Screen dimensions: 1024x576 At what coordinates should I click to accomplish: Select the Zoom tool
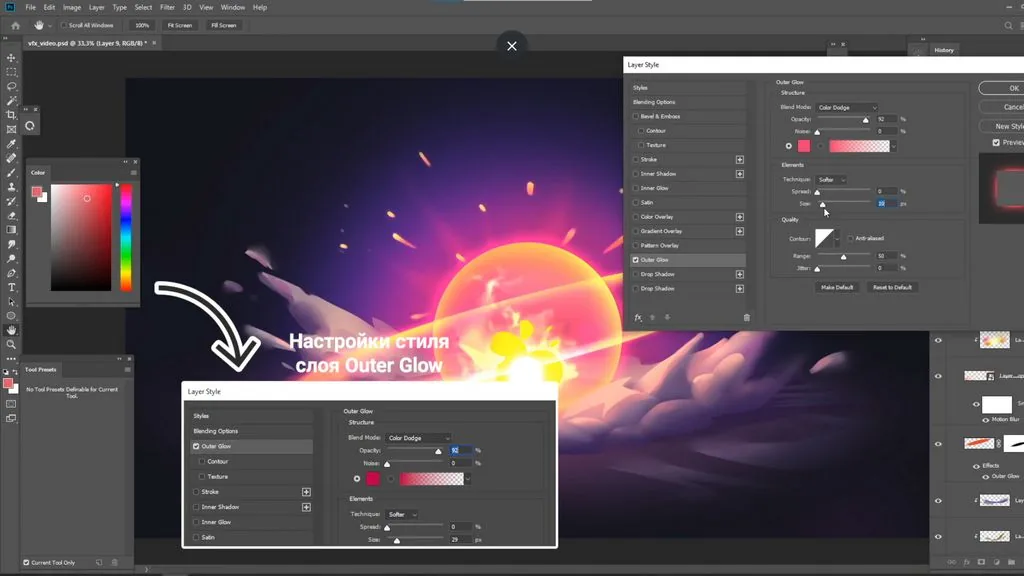click(11, 344)
